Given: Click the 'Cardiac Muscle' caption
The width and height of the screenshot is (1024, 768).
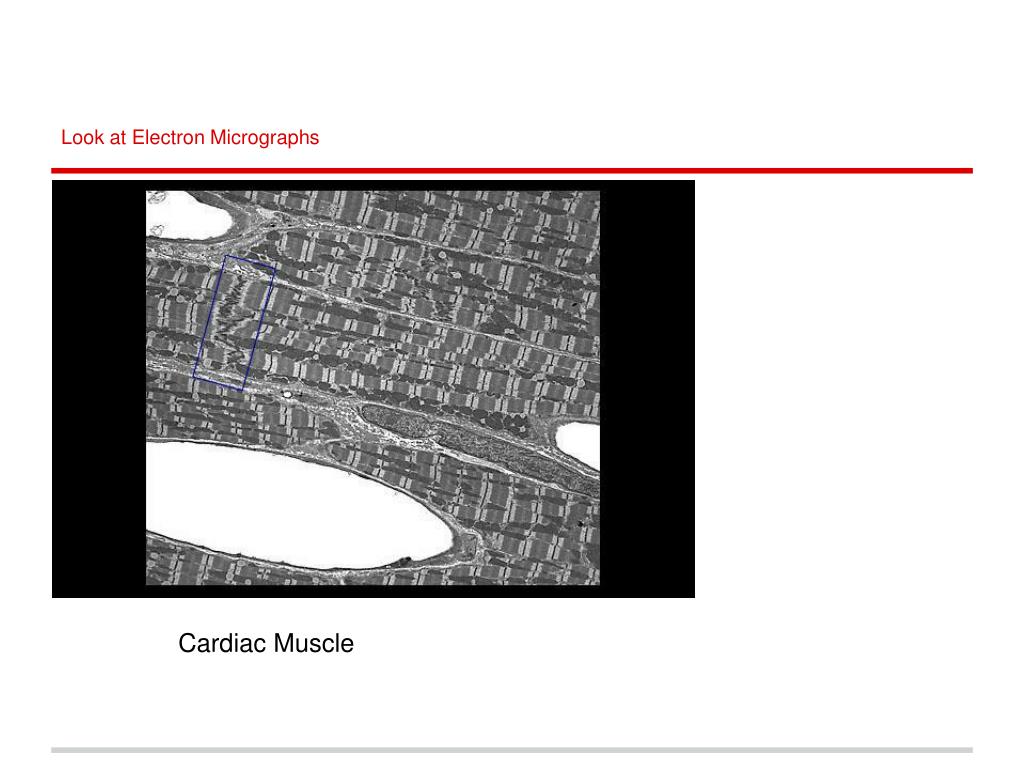Looking at the screenshot, I should coord(266,643).
